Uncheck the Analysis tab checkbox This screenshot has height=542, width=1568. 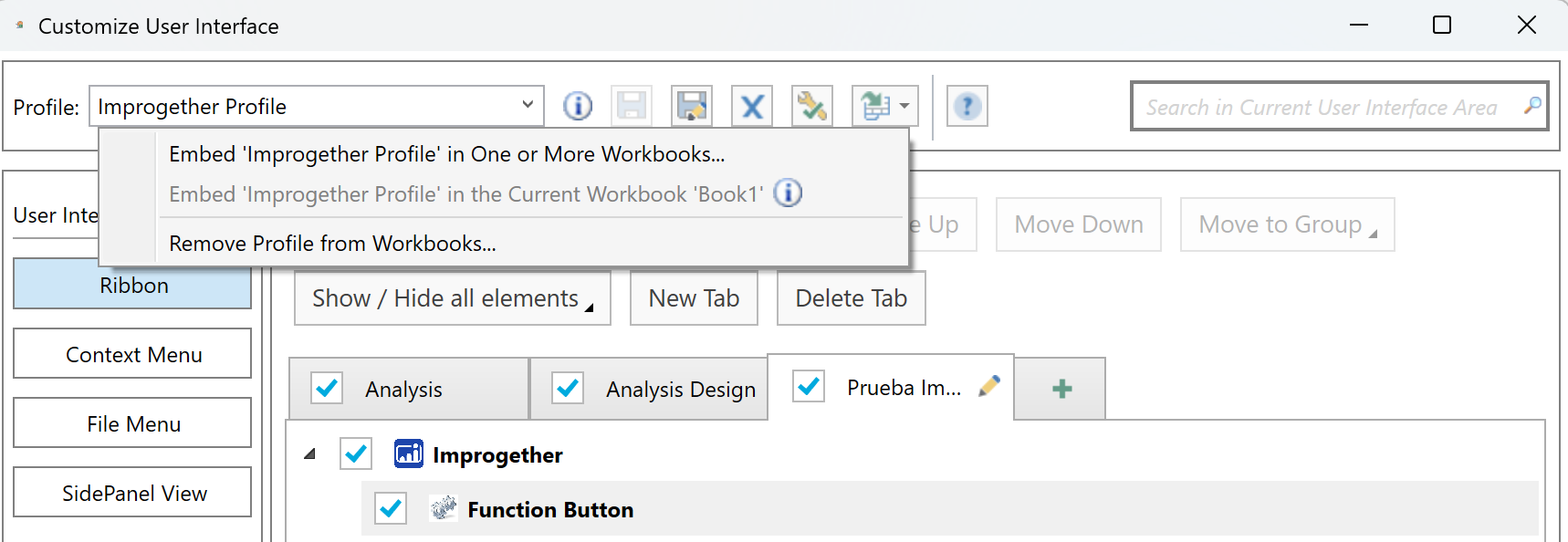(327, 388)
